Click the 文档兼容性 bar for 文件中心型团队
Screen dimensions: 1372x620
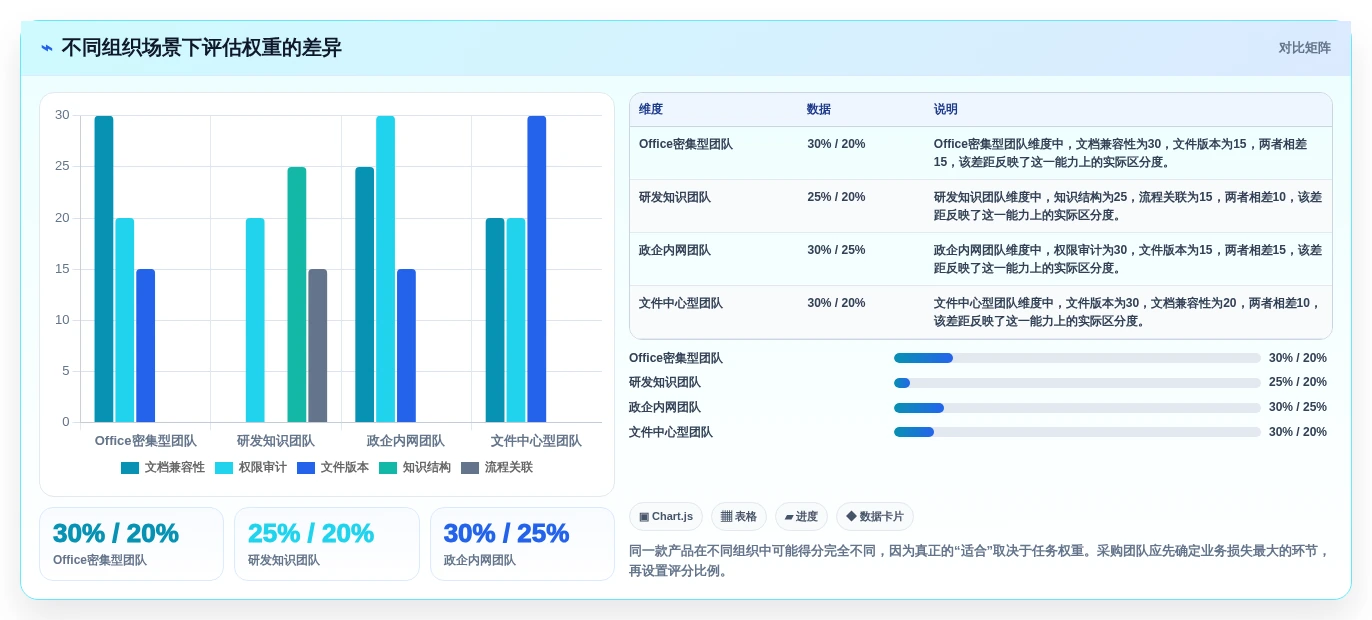[495, 320]
